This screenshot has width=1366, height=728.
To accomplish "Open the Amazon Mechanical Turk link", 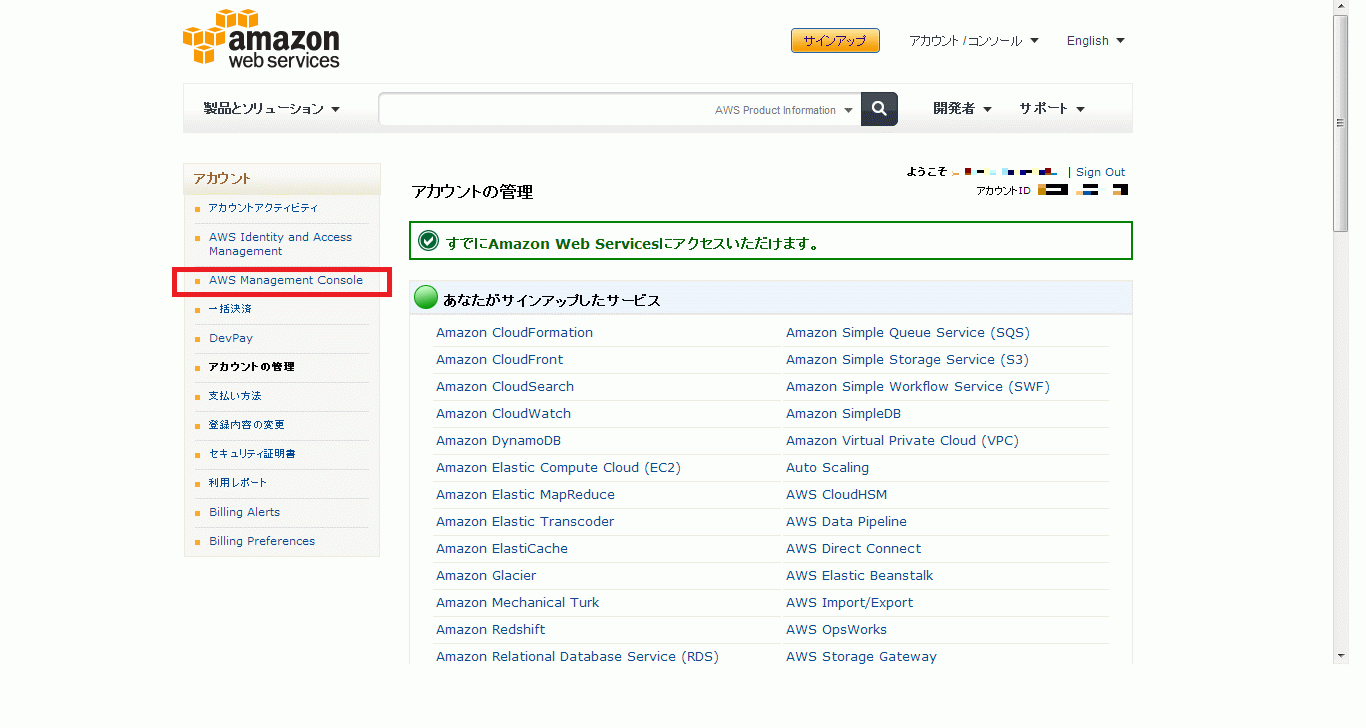I will pos(518,603).
